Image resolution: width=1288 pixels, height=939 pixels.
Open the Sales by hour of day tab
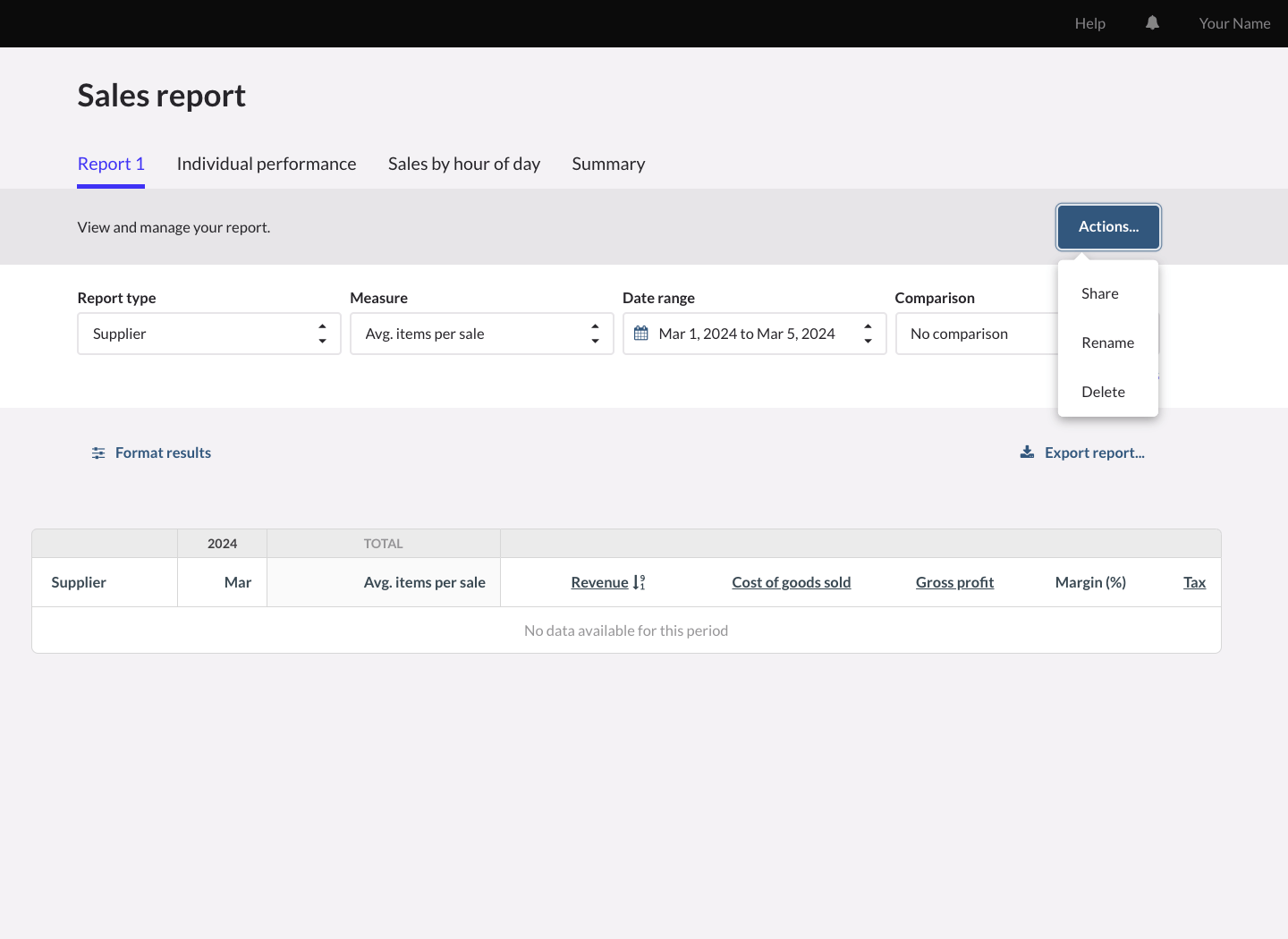(463, 165)
